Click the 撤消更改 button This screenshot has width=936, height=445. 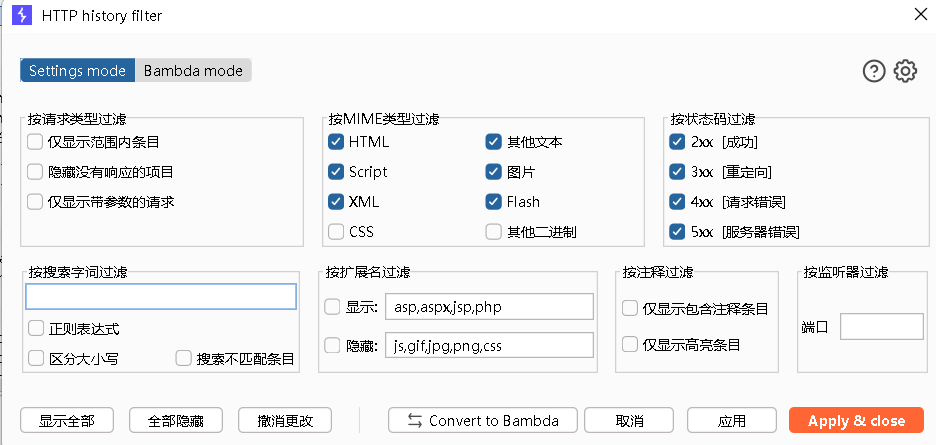(x=285, y=421)
